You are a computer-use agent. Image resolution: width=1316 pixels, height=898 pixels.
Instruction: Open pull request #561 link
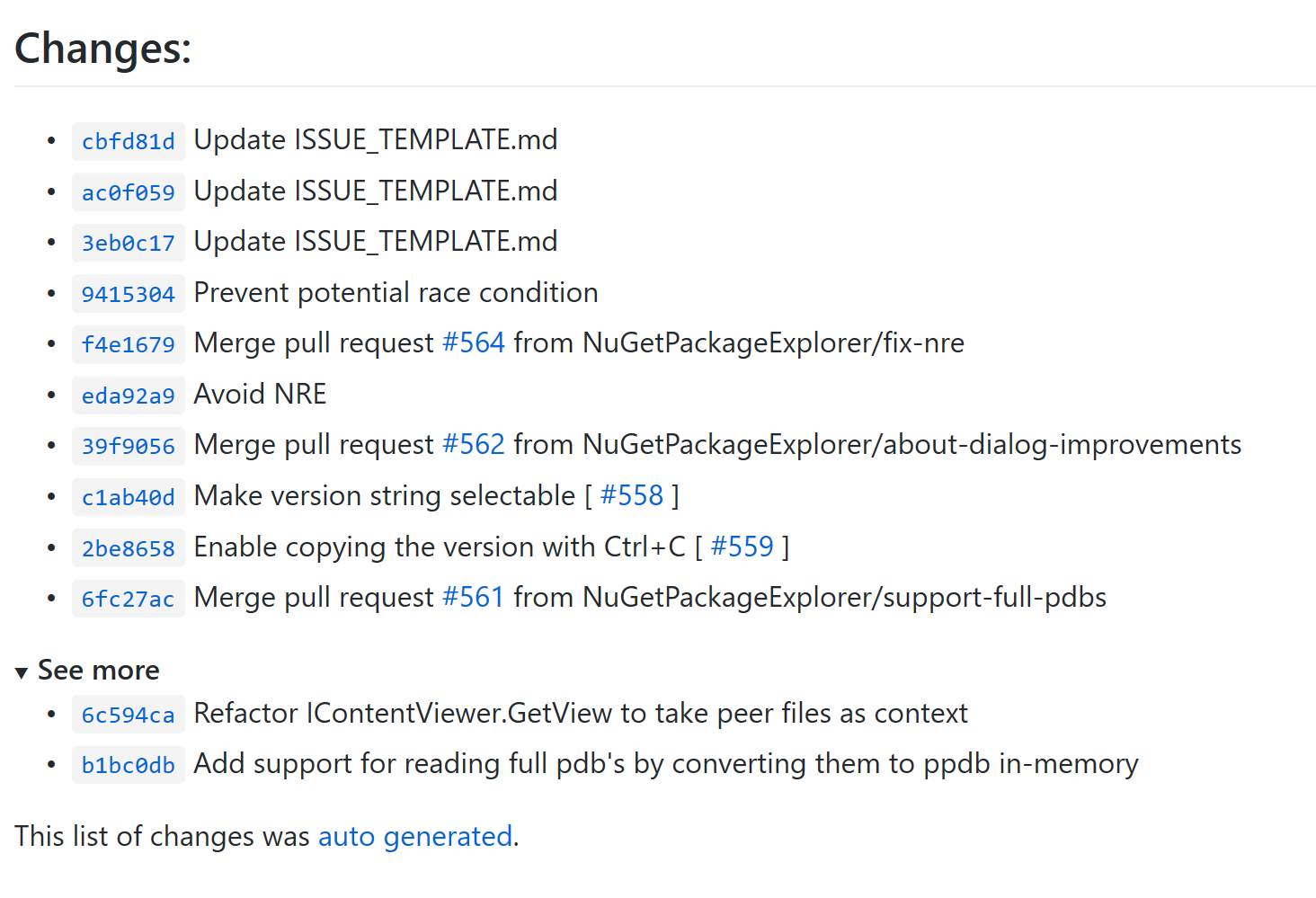pyautogui.click(x=474, y=597)
